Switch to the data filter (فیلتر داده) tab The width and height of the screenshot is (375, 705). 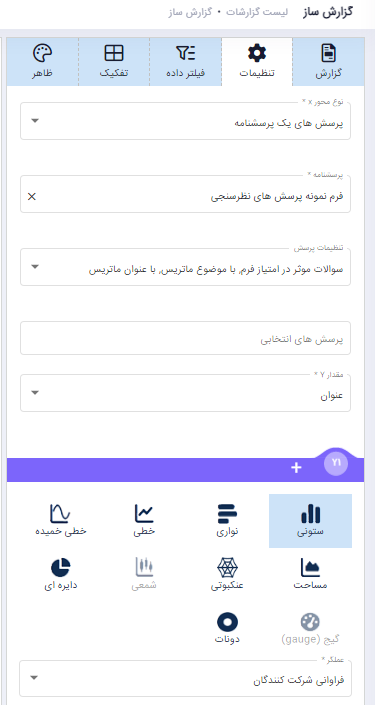[185, 62]
